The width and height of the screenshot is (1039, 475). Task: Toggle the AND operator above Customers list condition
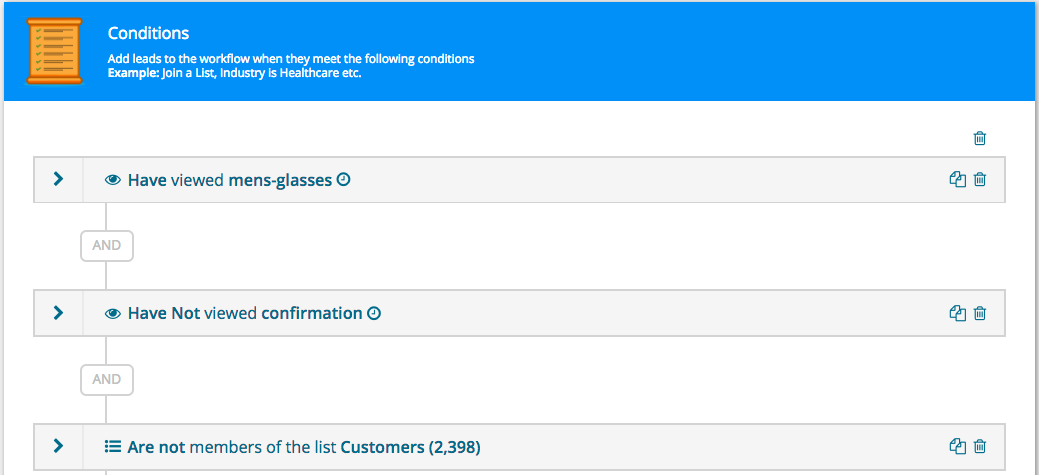pos(107,379)
